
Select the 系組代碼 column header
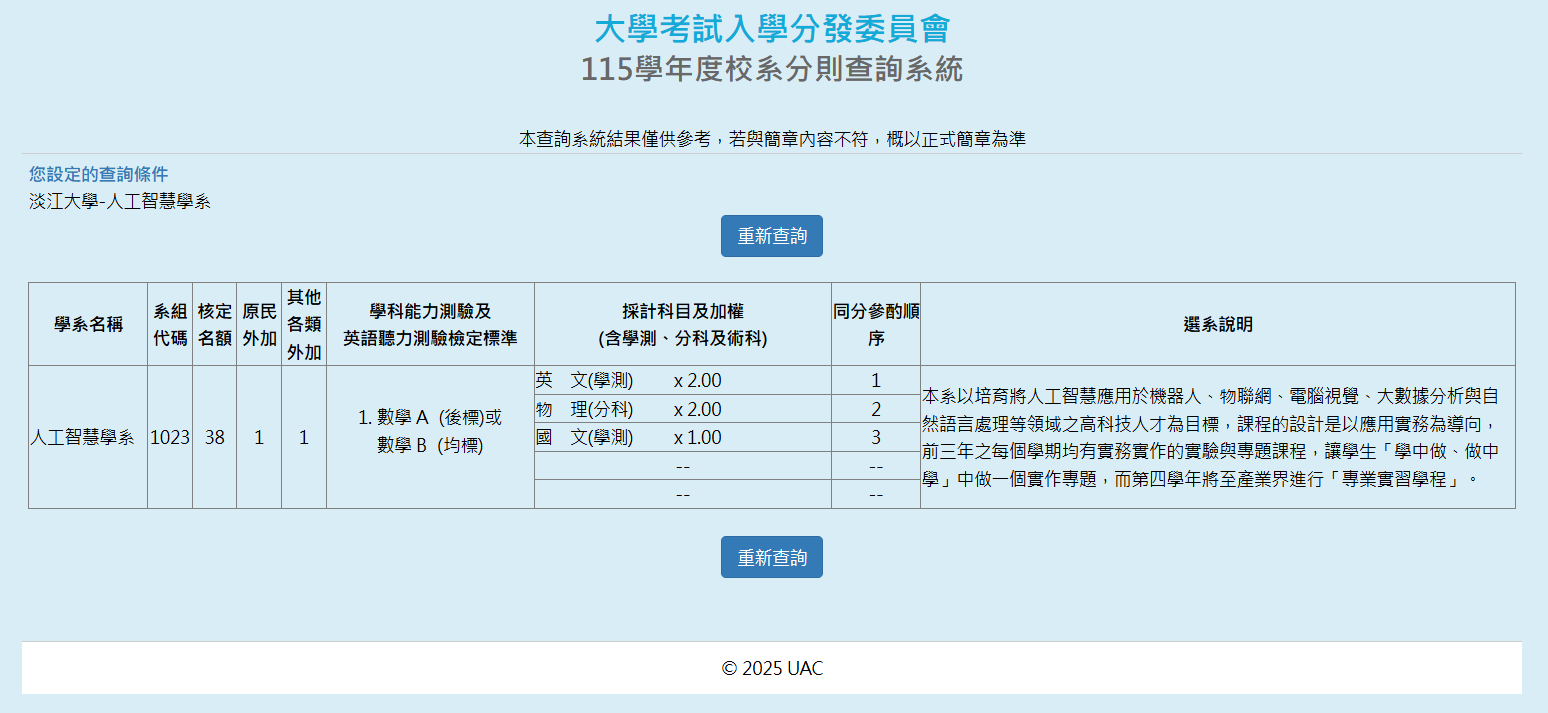coord(170,324)
